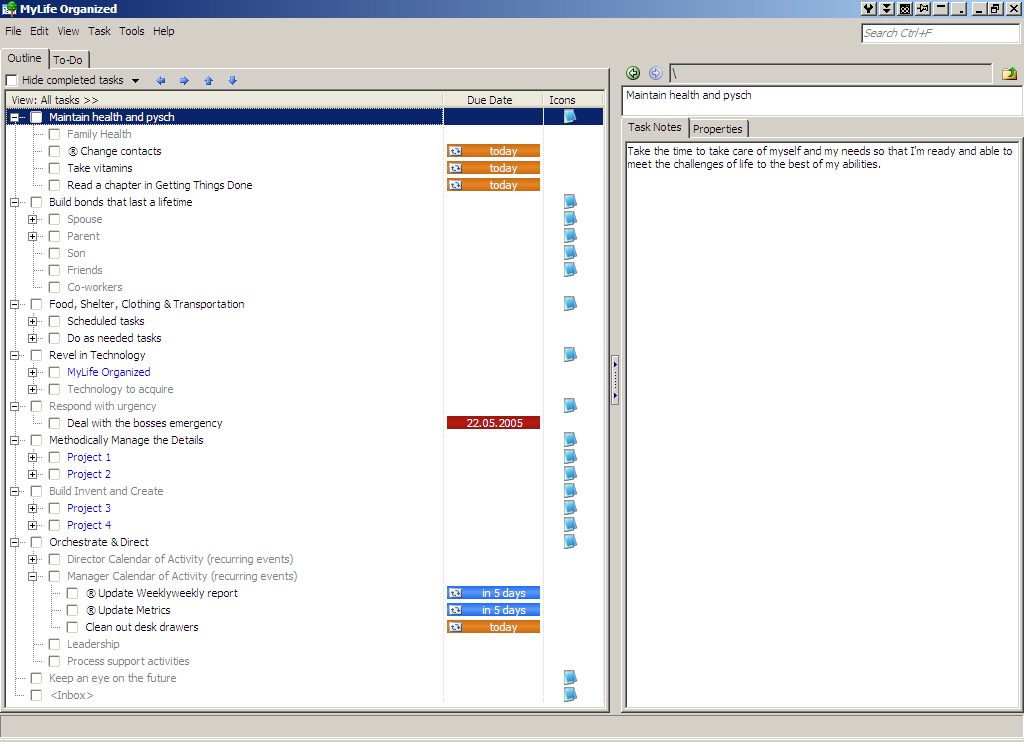Check the Family Health task box
Viewport: 1024px width, 742px height.
pyautogui.click(x=54, y=134)
